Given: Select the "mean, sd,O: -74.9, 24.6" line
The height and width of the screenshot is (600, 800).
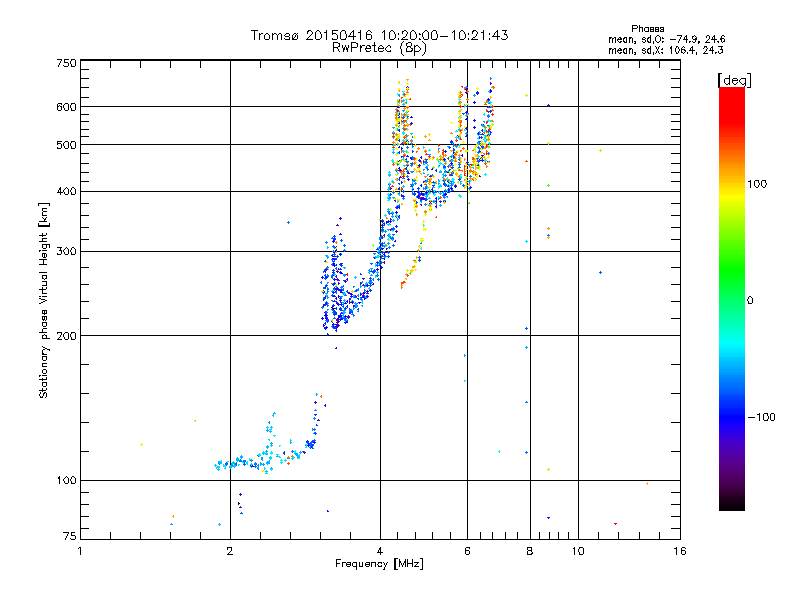Looking at the screenshot, I should coord(666,39).
